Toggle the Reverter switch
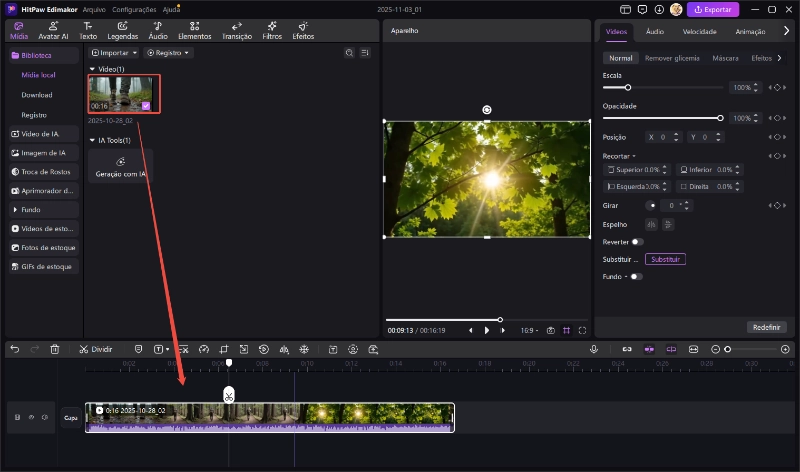The image size is (800, 472). (637, 242)
